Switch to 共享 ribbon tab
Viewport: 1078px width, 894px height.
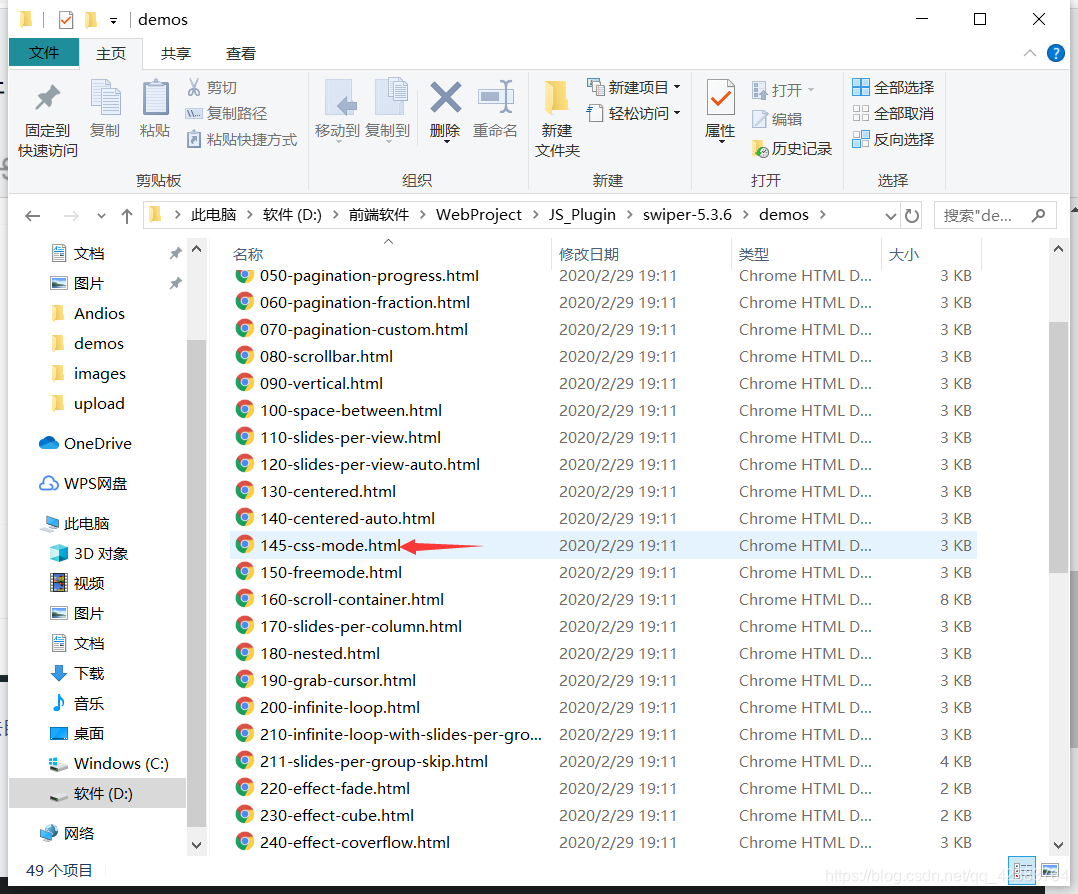click(x=175, y=54)
